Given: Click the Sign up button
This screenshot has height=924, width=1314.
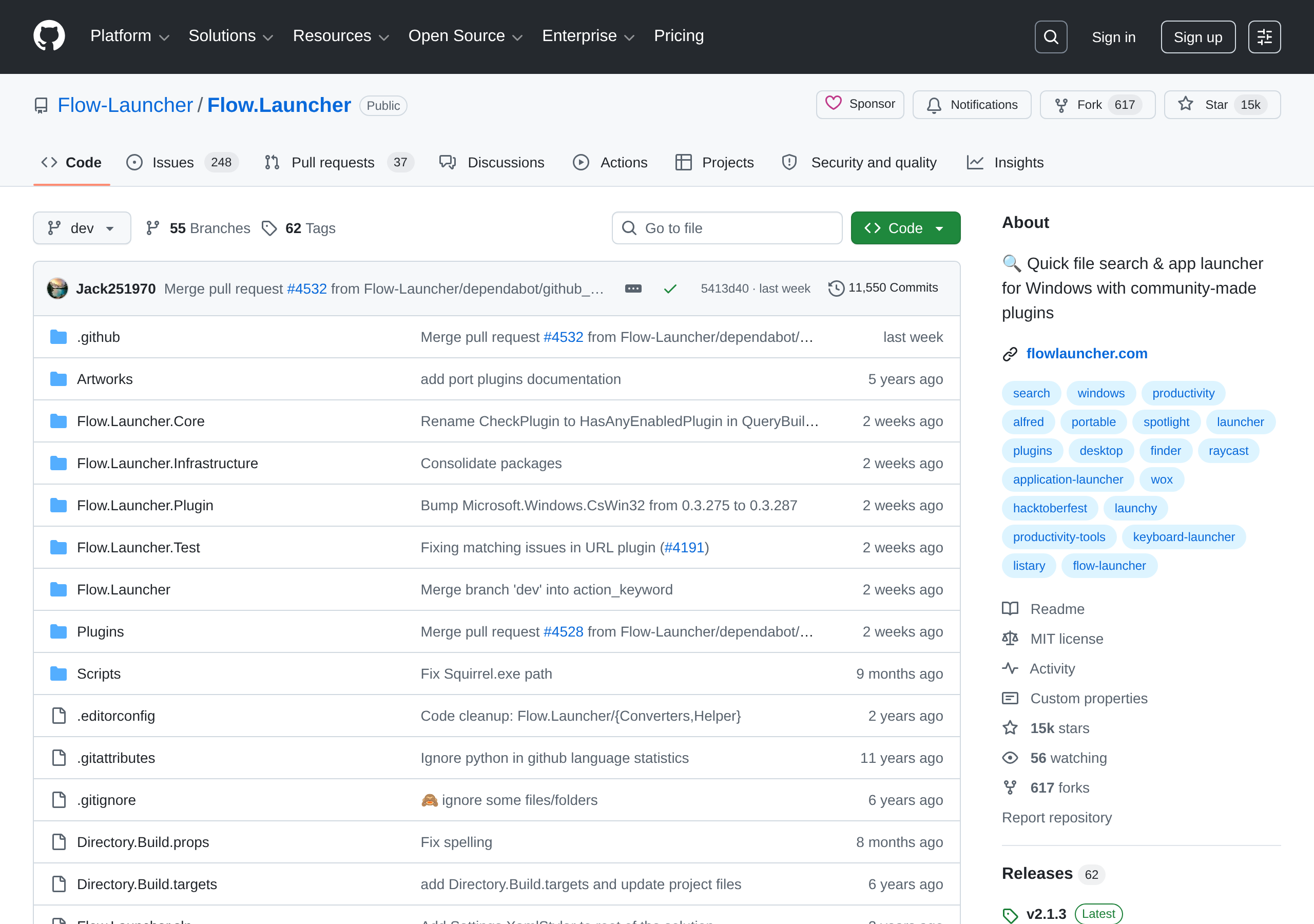Looking at the screenshot, I should 1198,37.
